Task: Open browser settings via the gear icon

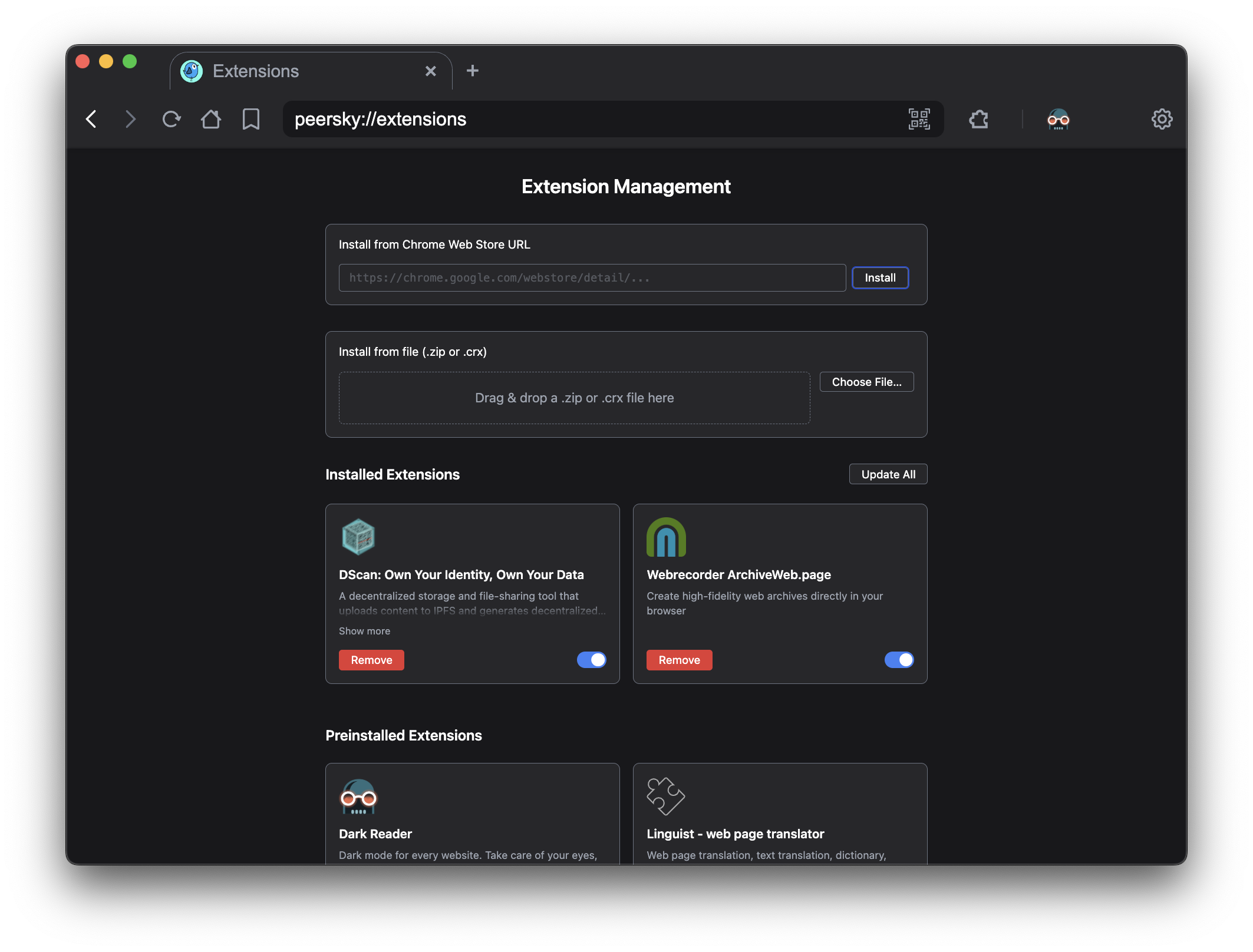Action: tap(1162, 119)
